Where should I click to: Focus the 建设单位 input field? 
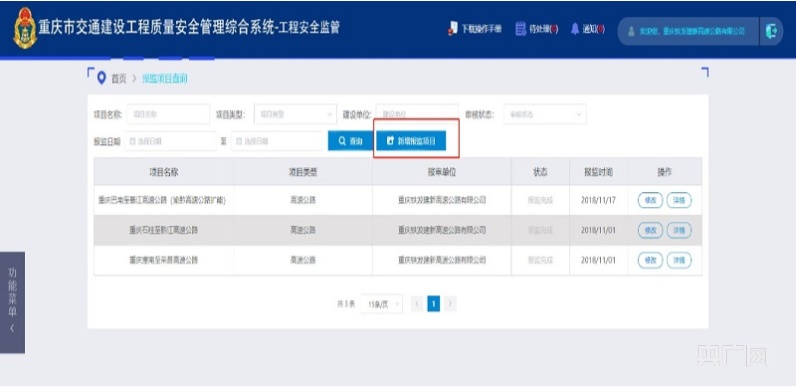tap(417, 114)
